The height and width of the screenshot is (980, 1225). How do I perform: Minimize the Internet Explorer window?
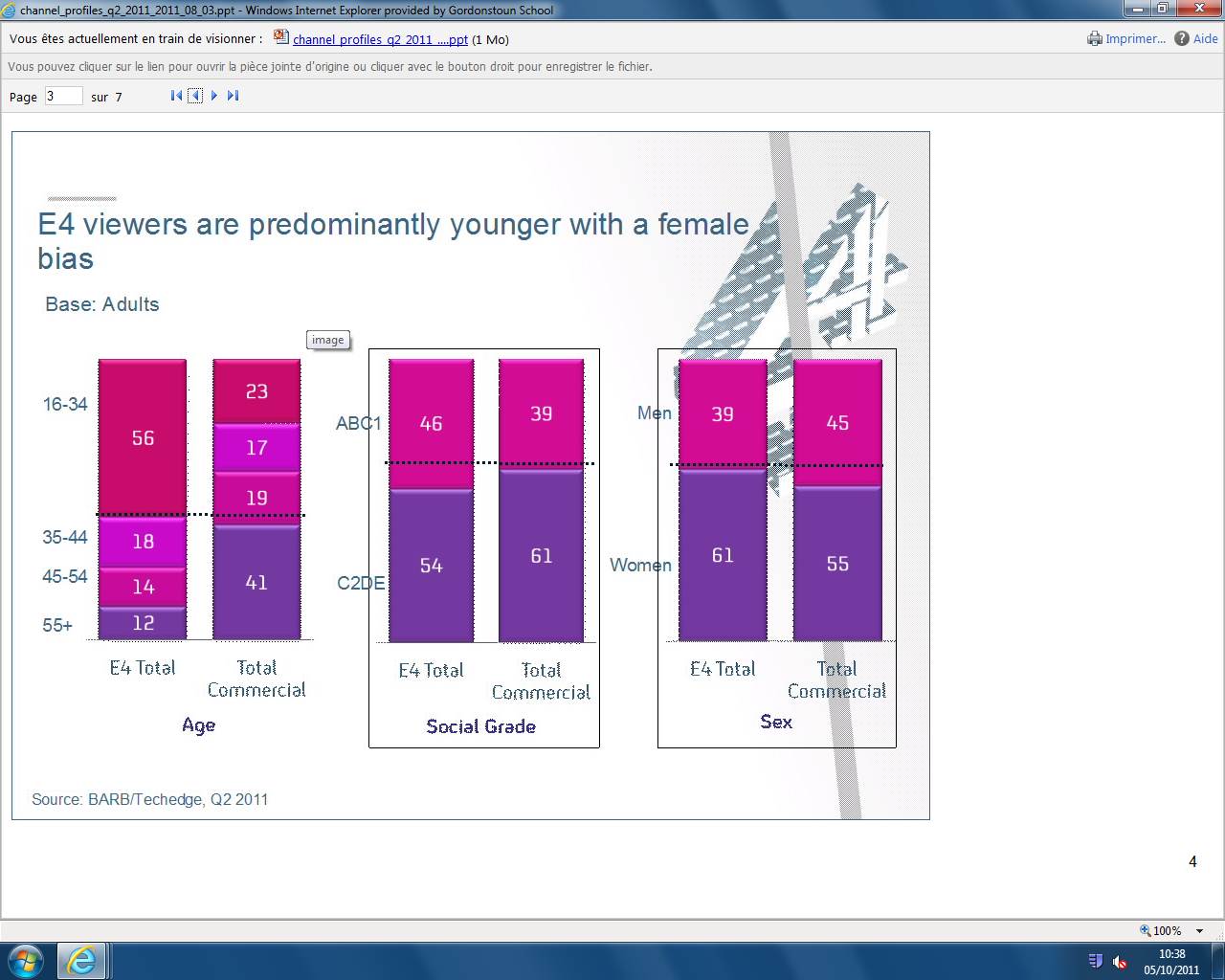tap(1136, 9)
